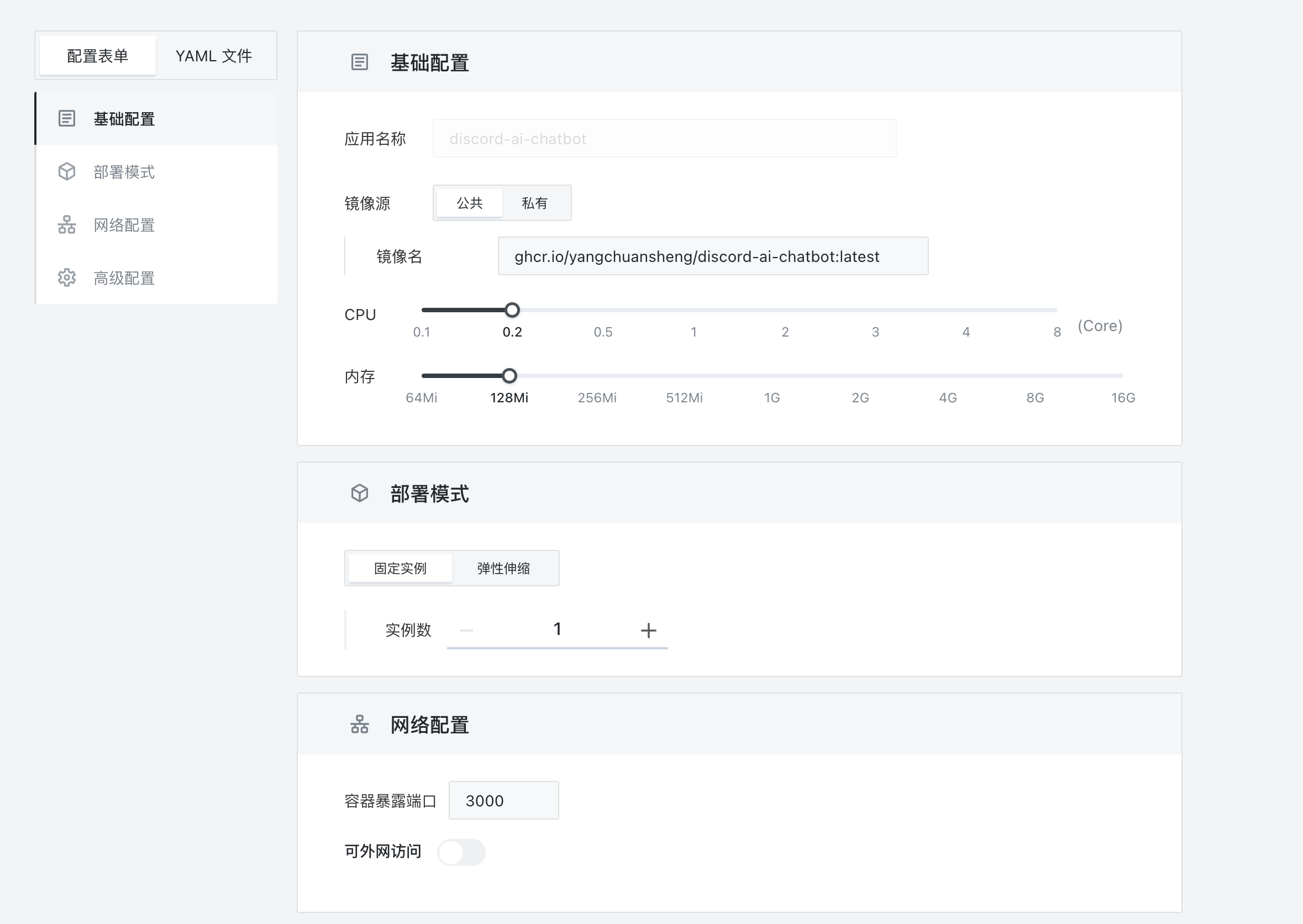This screenshot has height=924, width=1303.
Task: Select 弹性伸缩 deployment mode
Action: pyautogui.click(x=503, y=568)
